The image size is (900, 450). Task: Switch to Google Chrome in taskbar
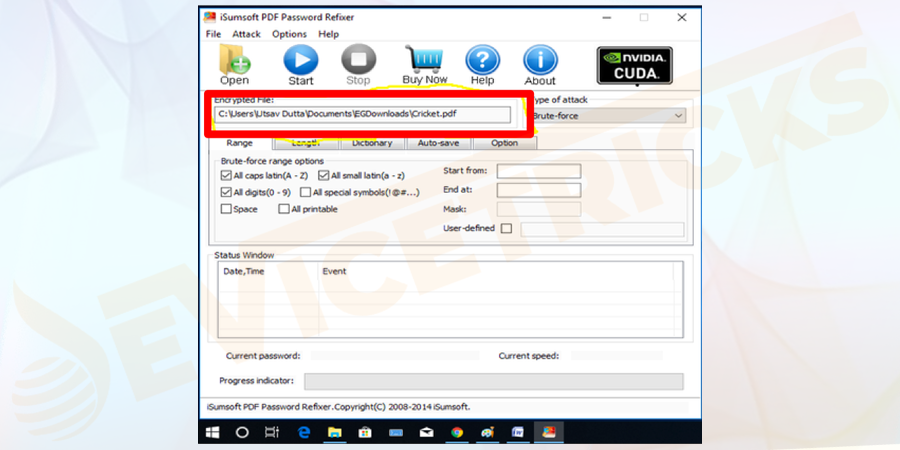click(x=457, y=432)
